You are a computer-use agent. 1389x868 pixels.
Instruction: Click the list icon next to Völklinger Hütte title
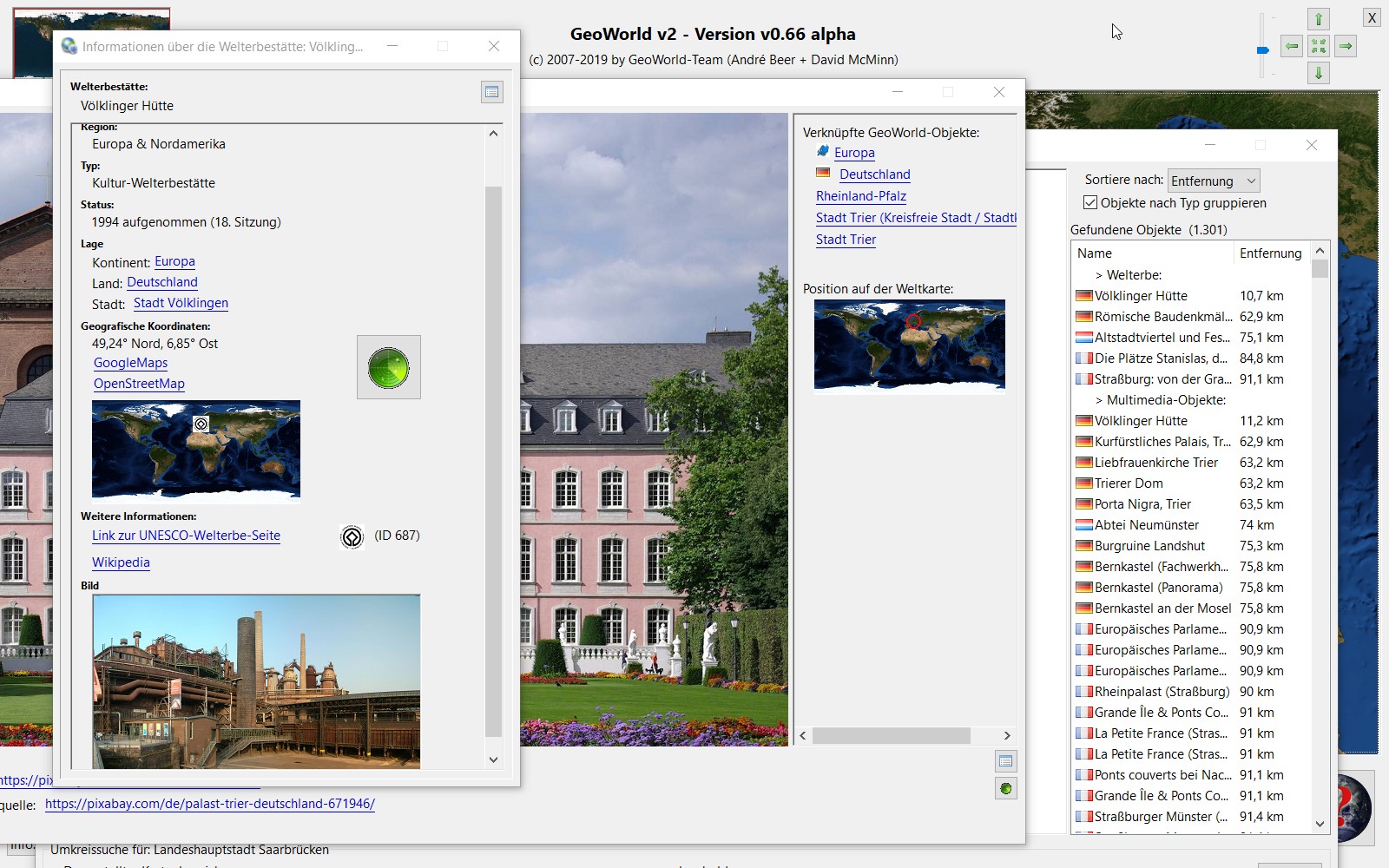click(x=492, y=92)
